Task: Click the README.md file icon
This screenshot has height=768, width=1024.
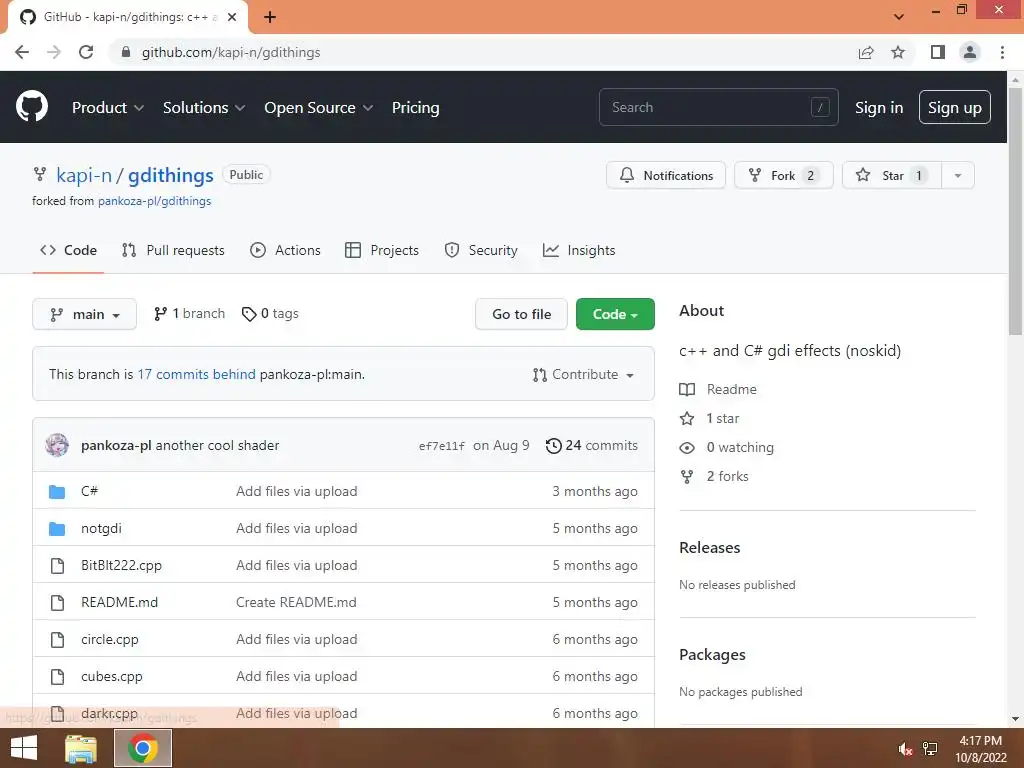Action: tap(57, 602)
